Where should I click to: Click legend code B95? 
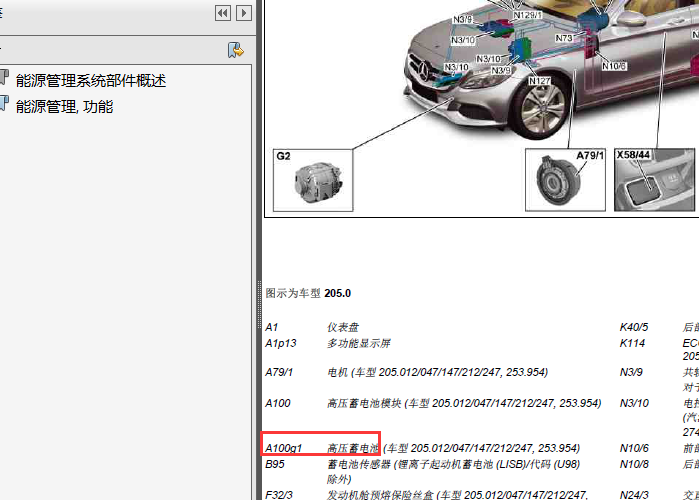point(275,464)
